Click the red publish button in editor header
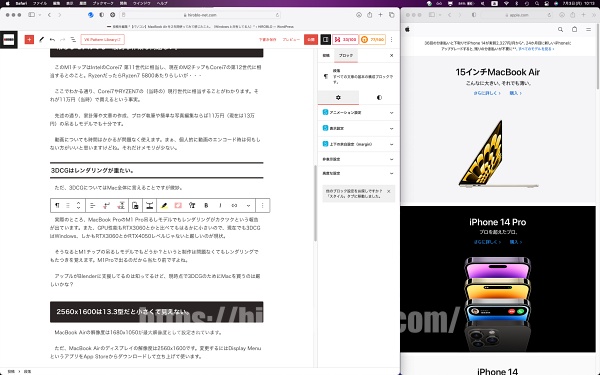 311,39
